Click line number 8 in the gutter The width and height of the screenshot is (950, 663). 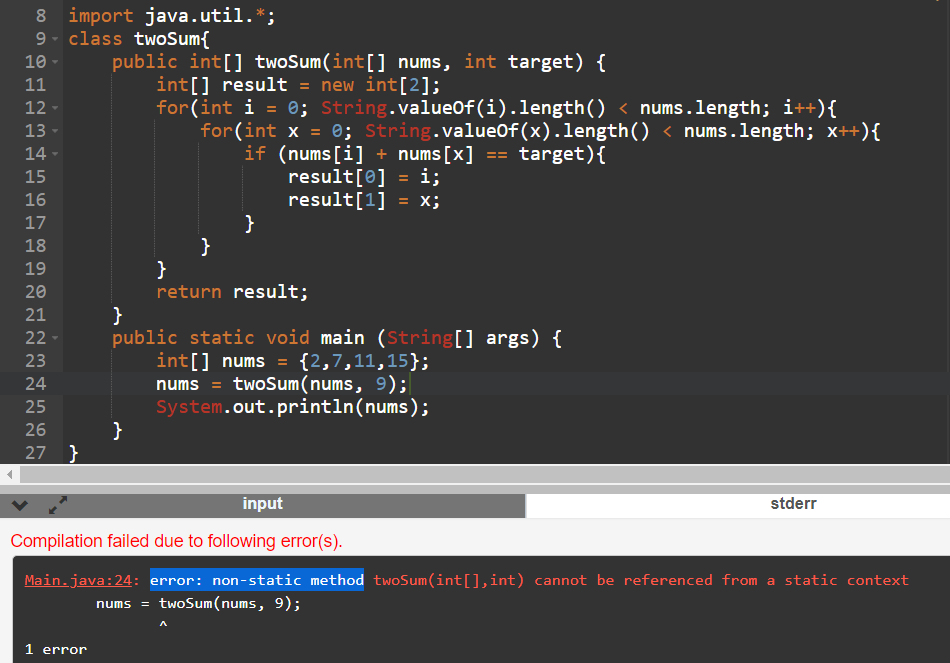[41, 16]
